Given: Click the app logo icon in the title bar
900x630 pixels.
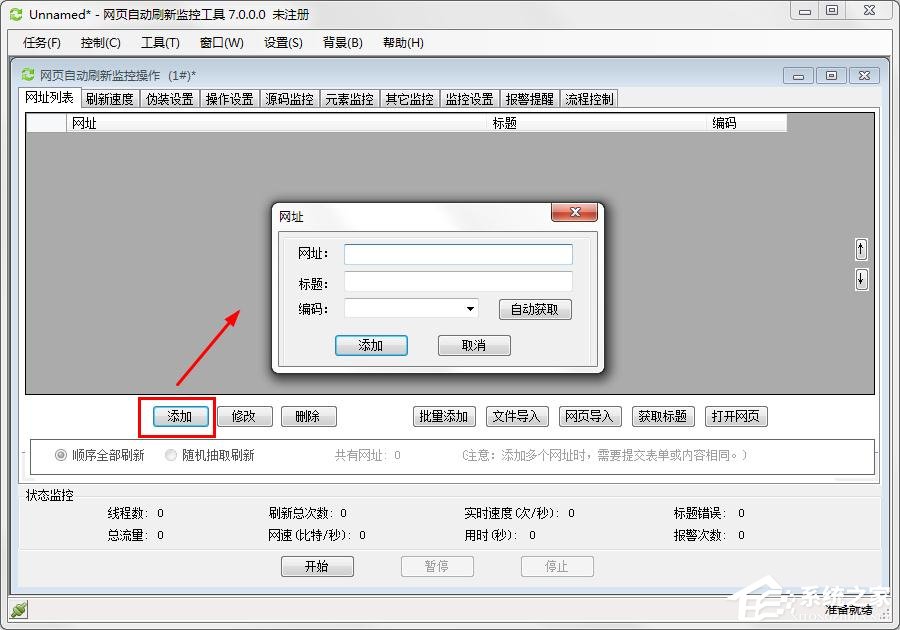Looking at the screenshot, I should (14, 13).
